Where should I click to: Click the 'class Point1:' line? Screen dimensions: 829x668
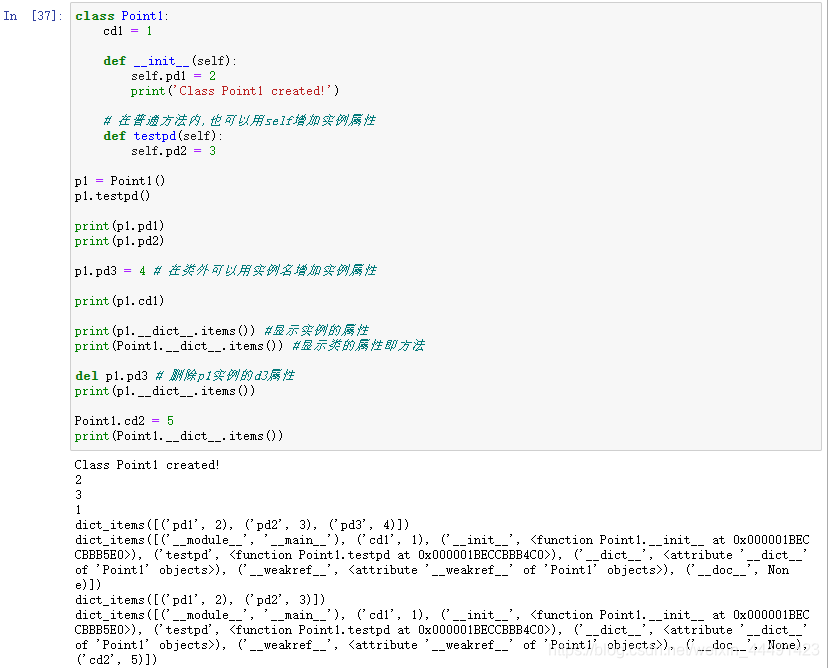pos(122,16)
